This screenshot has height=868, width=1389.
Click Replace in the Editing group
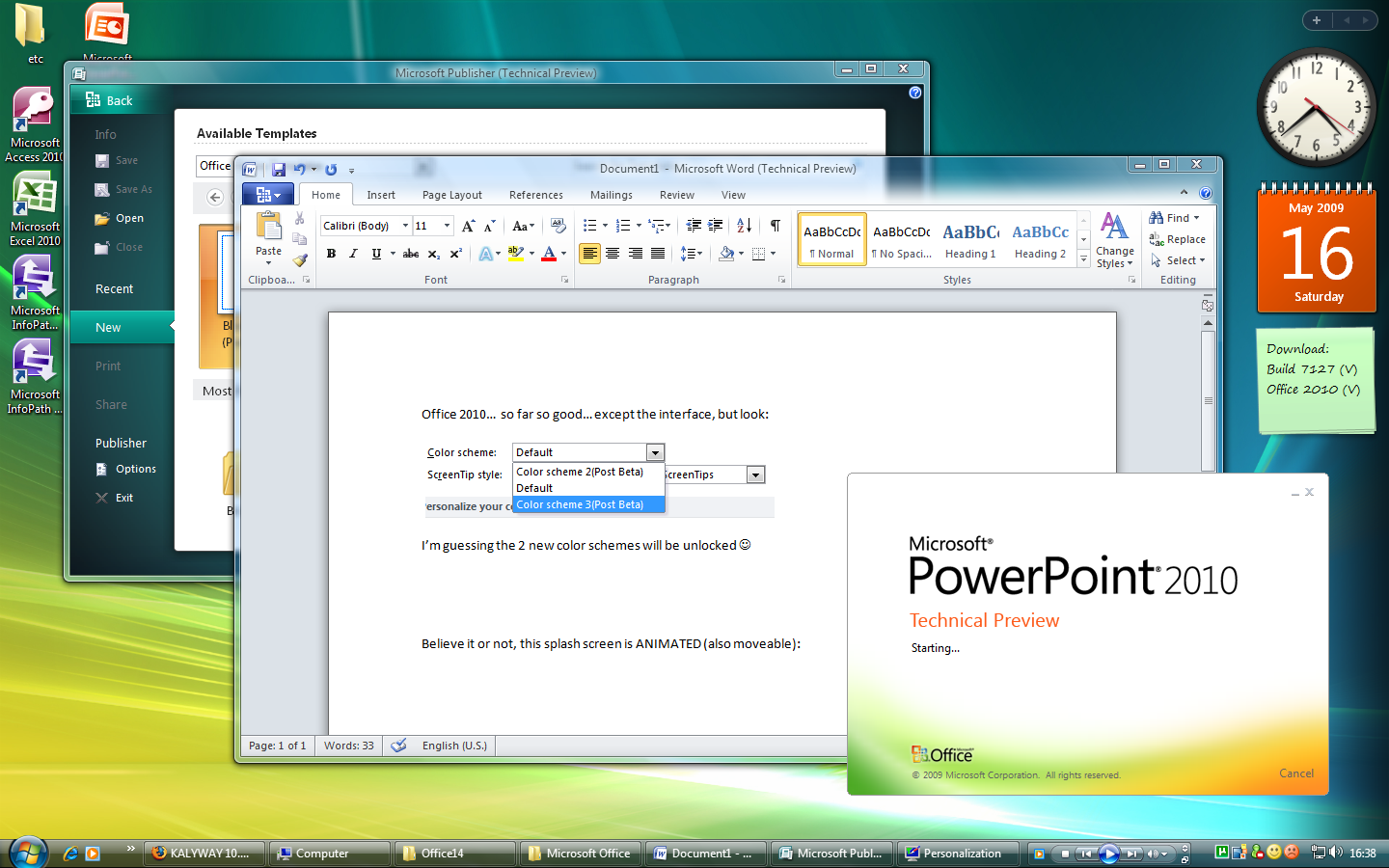[1178, 239]
